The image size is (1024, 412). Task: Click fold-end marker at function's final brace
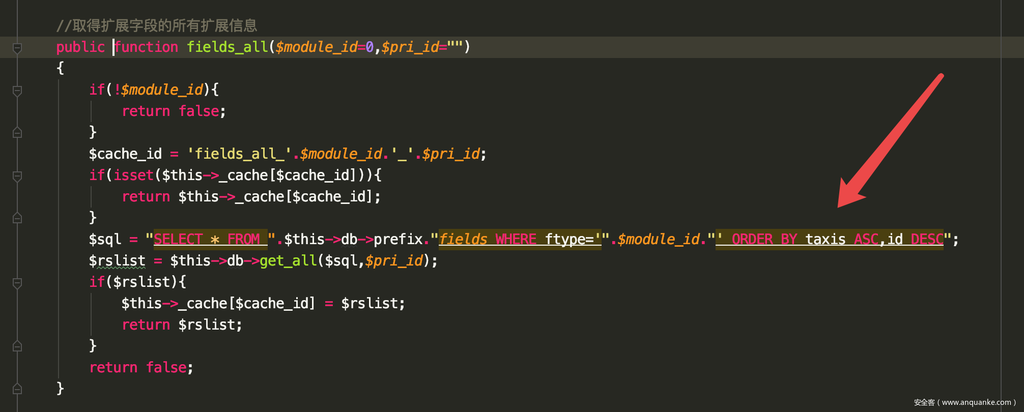[17, 388]
